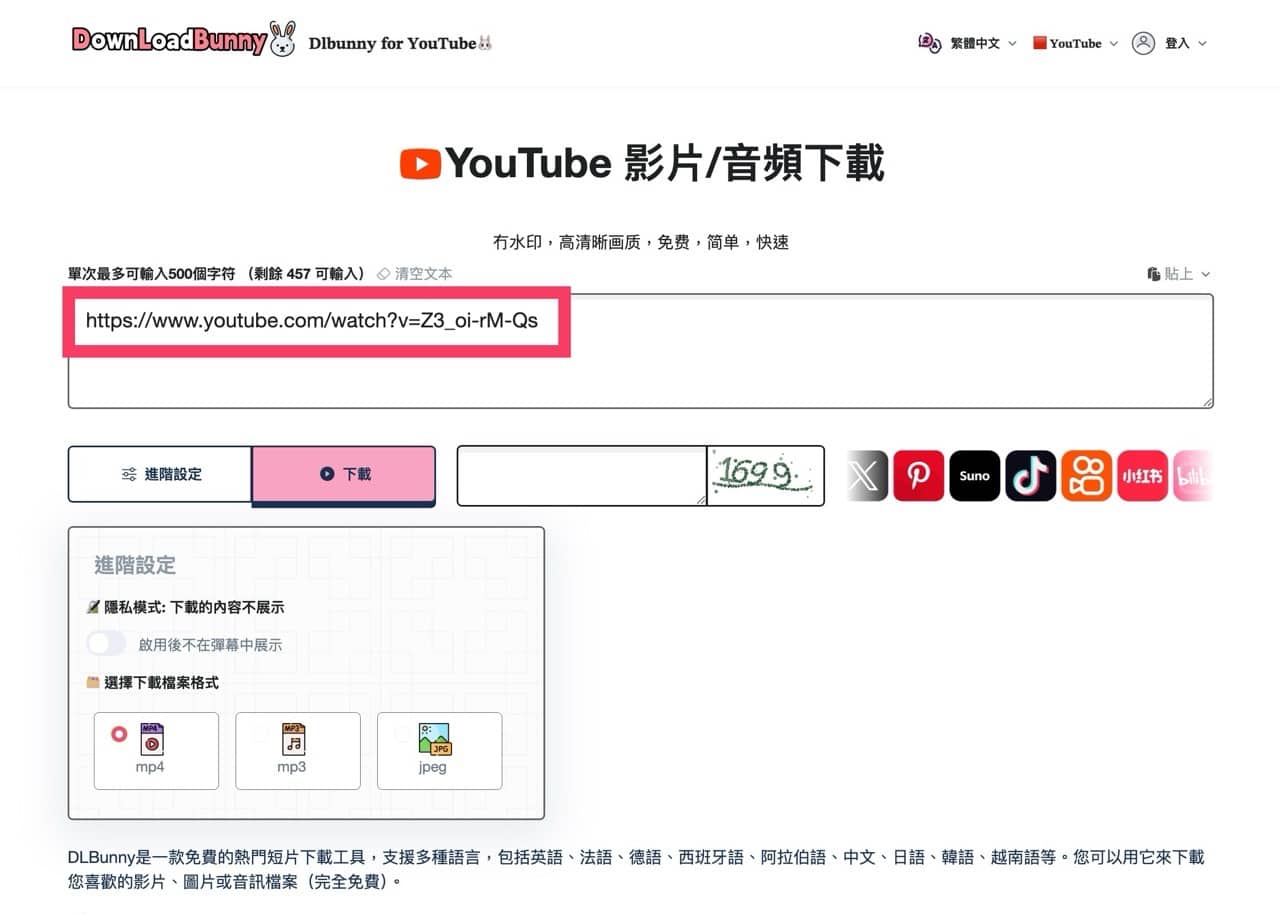Click the JPG image file icon
The height and width of the screenshot is (914, 1280).
coord(435,739)
